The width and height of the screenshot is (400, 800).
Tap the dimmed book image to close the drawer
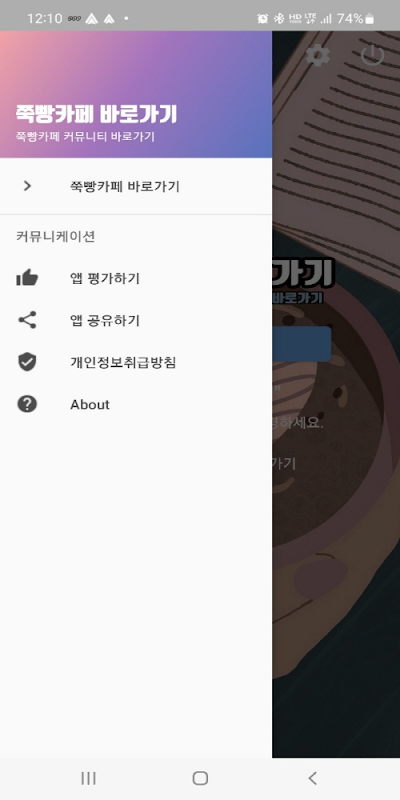(337, 153)
